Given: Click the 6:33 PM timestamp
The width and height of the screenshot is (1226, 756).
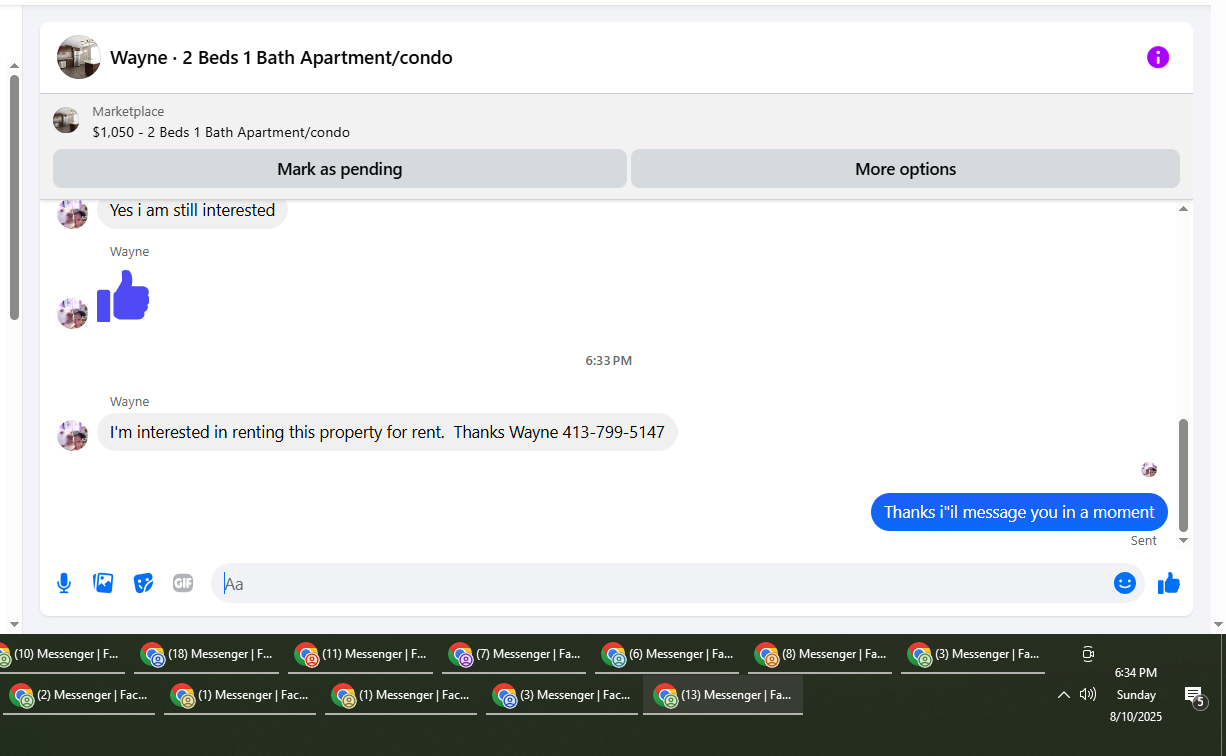Looking at the screenshot, I should (x=608, y=360).
